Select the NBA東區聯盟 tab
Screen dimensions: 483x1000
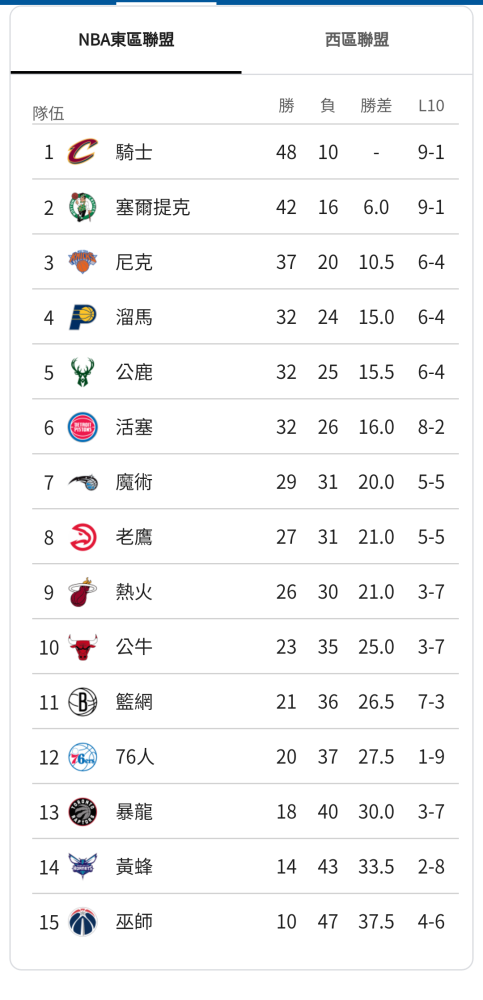coord(126,40)
